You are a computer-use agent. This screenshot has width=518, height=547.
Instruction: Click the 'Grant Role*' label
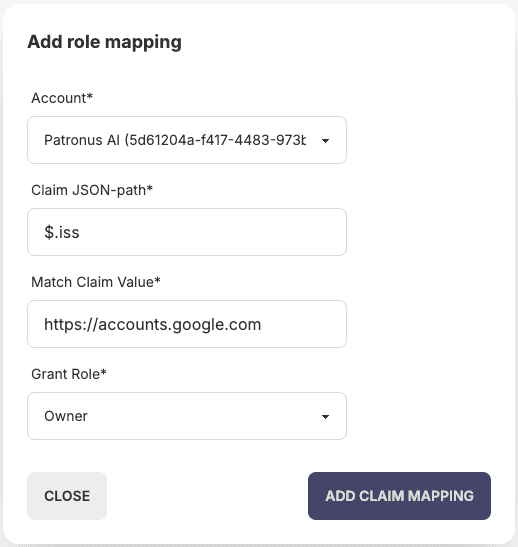click(x=69, y=374)
